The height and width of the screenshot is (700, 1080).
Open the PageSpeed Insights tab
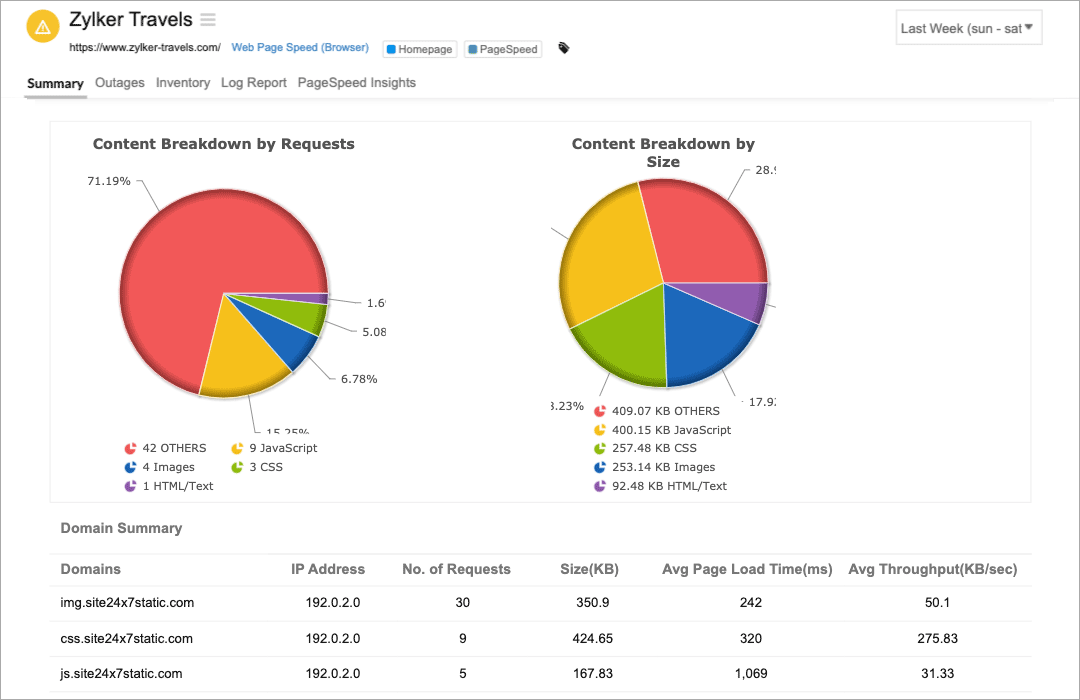click(x=356, y=83)
